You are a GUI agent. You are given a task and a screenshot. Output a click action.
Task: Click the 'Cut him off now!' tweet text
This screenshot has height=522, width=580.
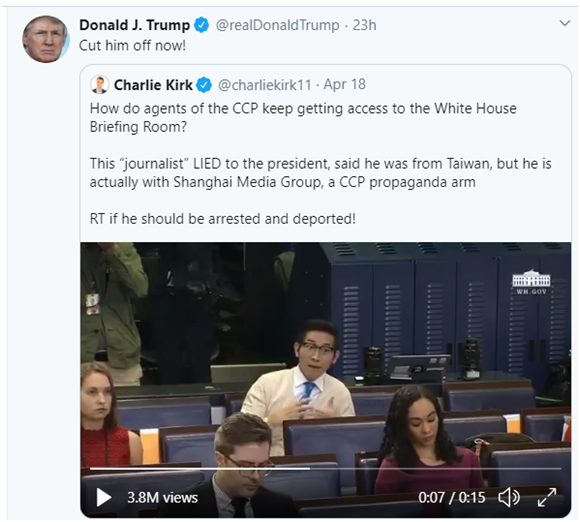click(x=132, y=46)
